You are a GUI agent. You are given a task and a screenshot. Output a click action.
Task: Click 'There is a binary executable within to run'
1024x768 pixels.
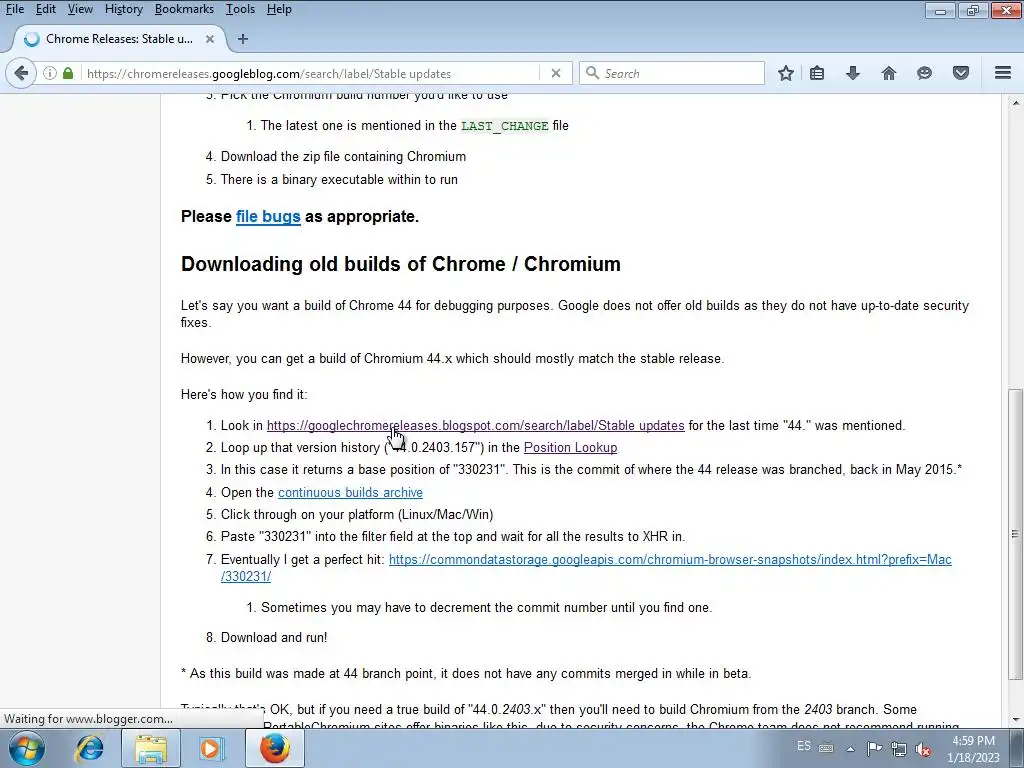coord(339,179)
